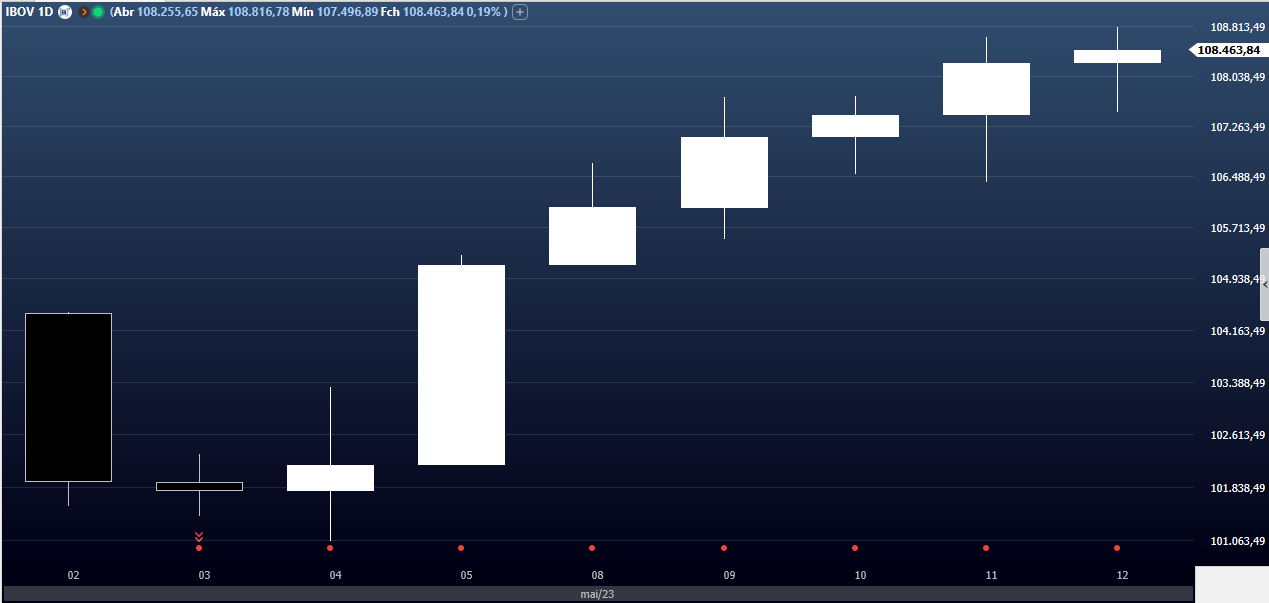The height and width of the screenshot is (603, 1269).
Task: Click the mai/23 horizontal scrollbar
Action: (x=598, y=594)
